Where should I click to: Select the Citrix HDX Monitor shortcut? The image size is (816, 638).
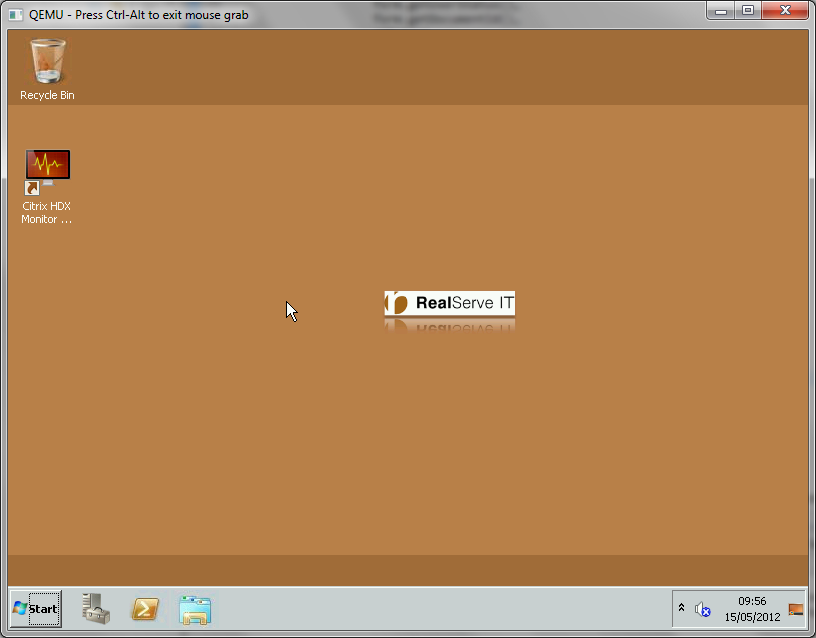47,187
